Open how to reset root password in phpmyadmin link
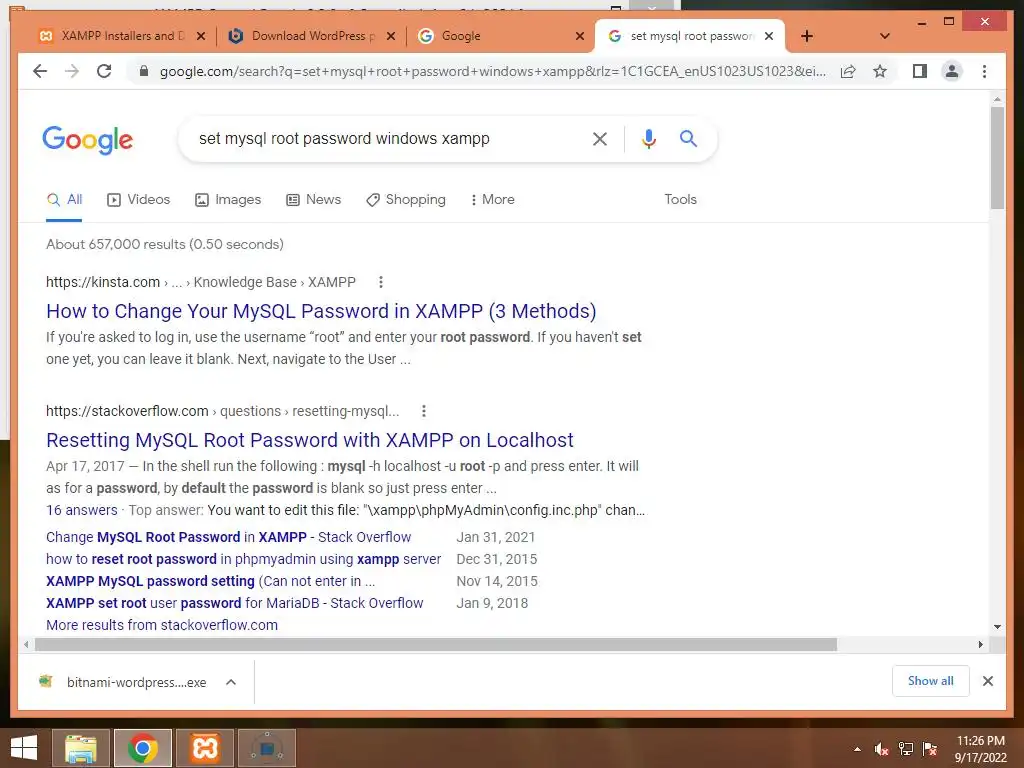 244,559
